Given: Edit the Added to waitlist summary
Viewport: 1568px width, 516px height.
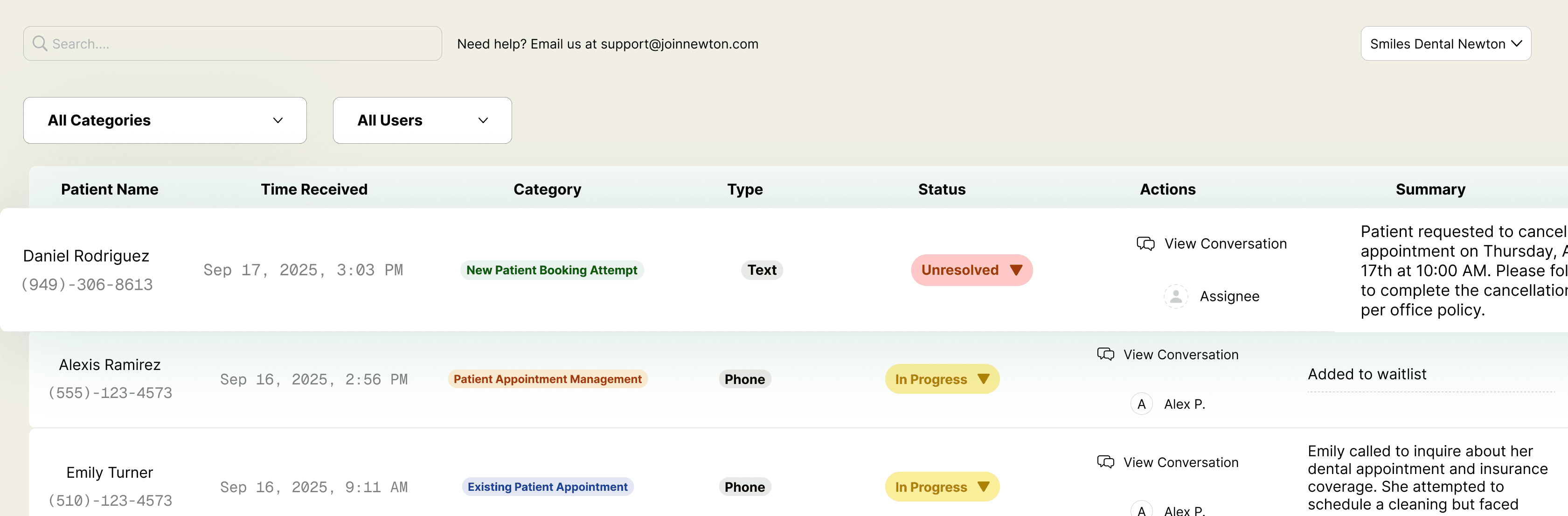Looking at the screenshot, I should coord(1367,374).
